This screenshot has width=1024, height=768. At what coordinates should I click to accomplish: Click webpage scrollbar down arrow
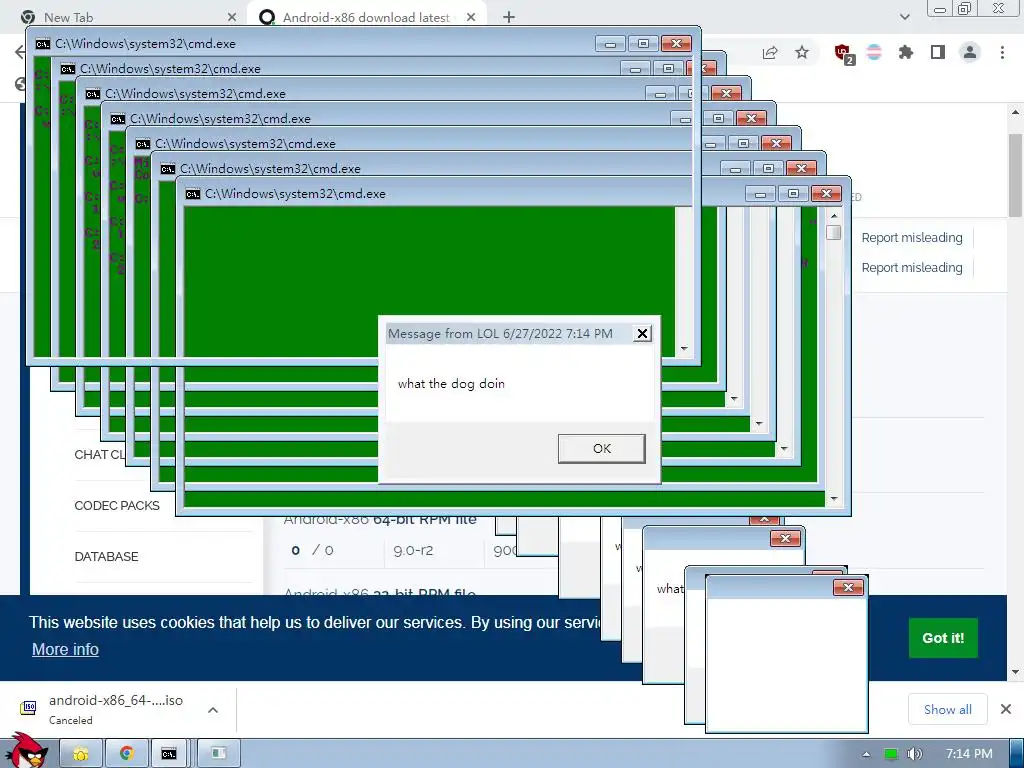[x=1015, y=672]
